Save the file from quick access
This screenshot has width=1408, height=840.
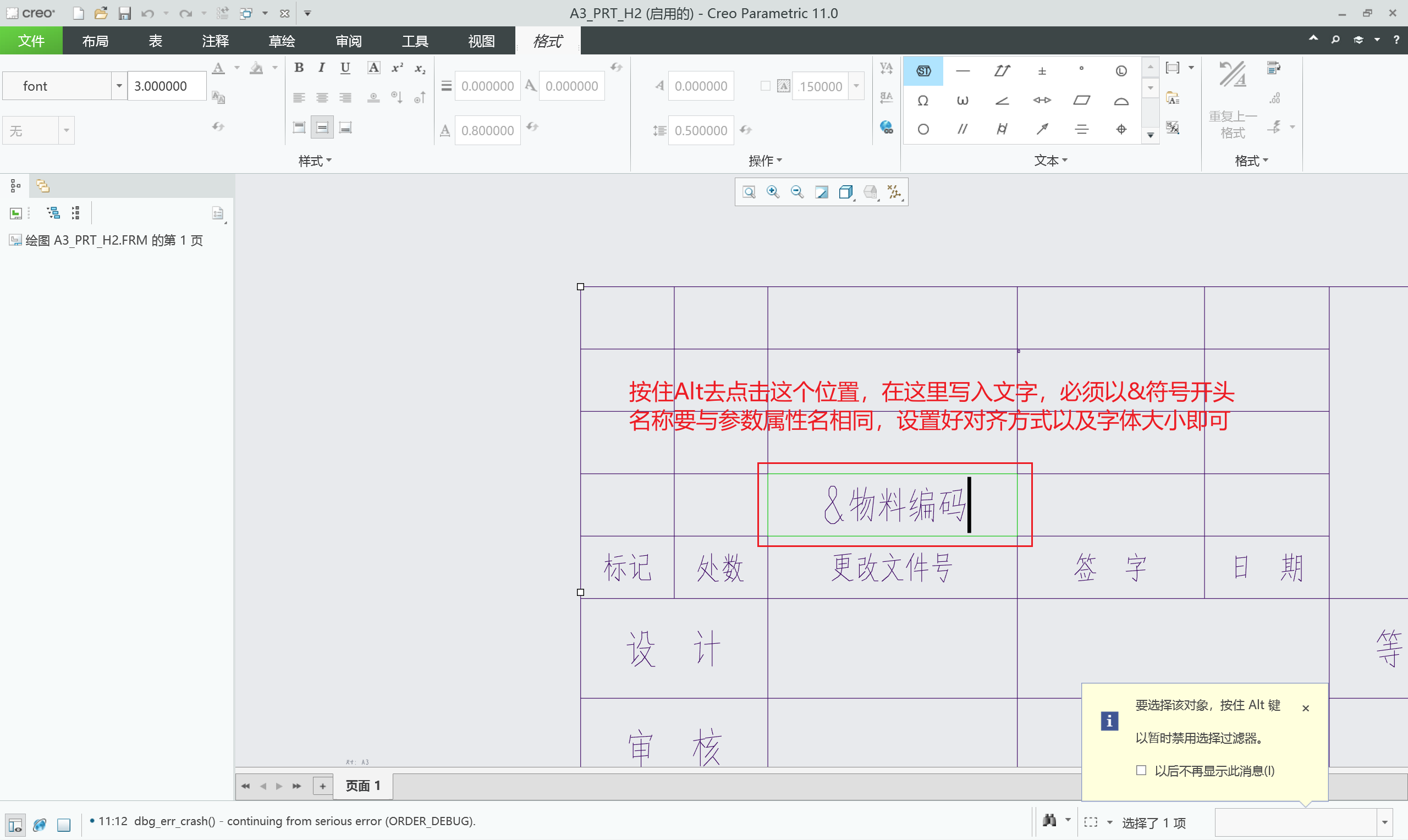124,13
